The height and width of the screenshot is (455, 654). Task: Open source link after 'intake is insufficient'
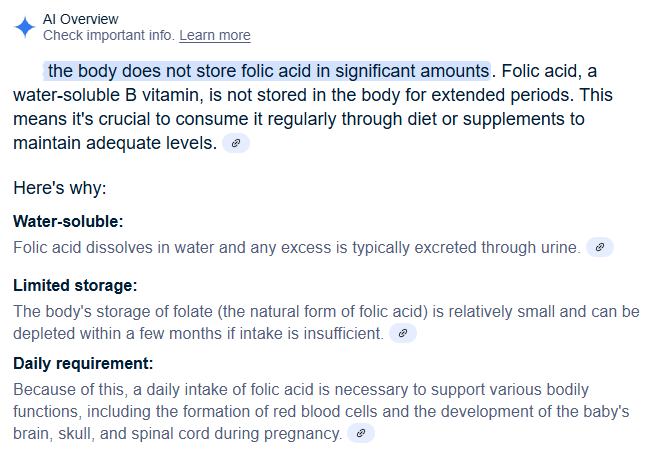(x=402, y=333)
